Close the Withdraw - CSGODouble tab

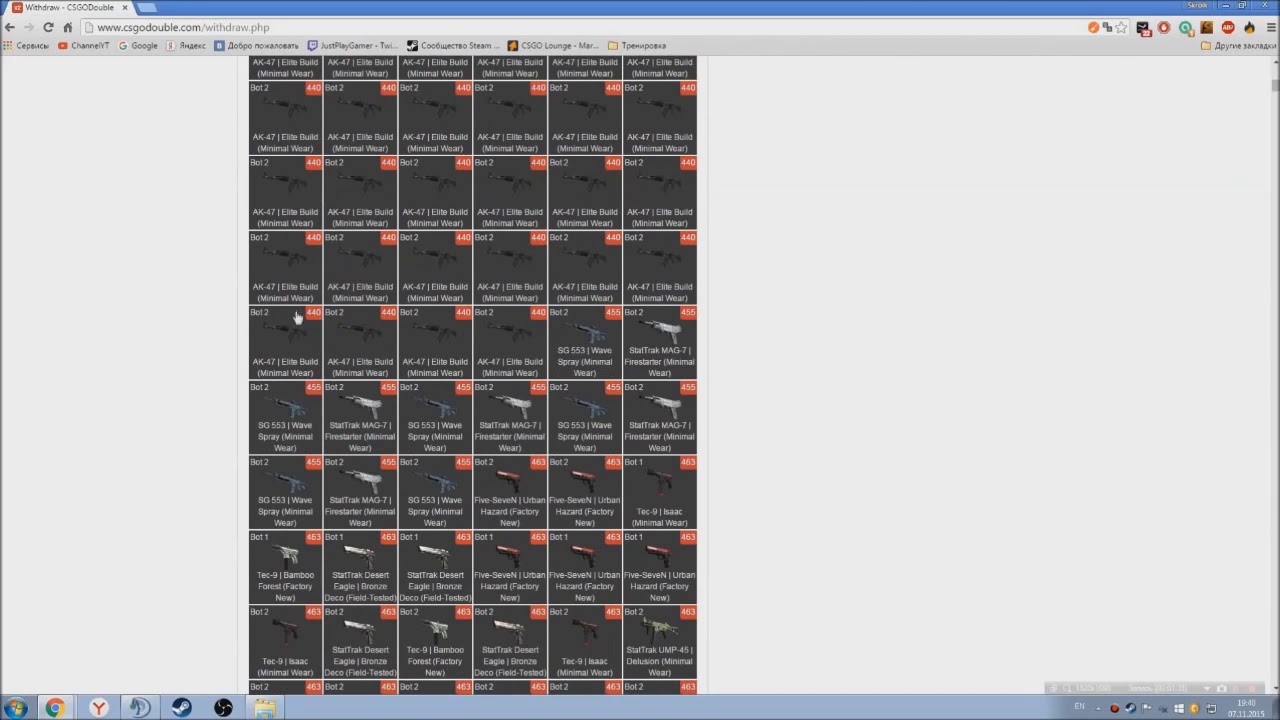pyautogui.click(x=125, y=7)
